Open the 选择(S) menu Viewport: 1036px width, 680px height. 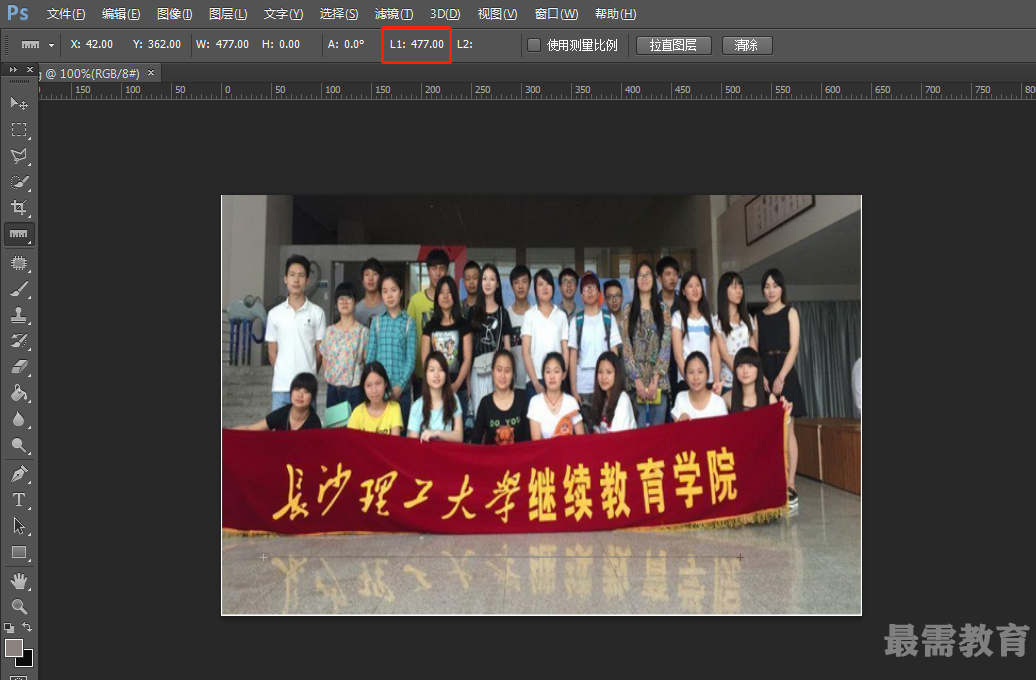pyautogui.click(x=338, y=14)
